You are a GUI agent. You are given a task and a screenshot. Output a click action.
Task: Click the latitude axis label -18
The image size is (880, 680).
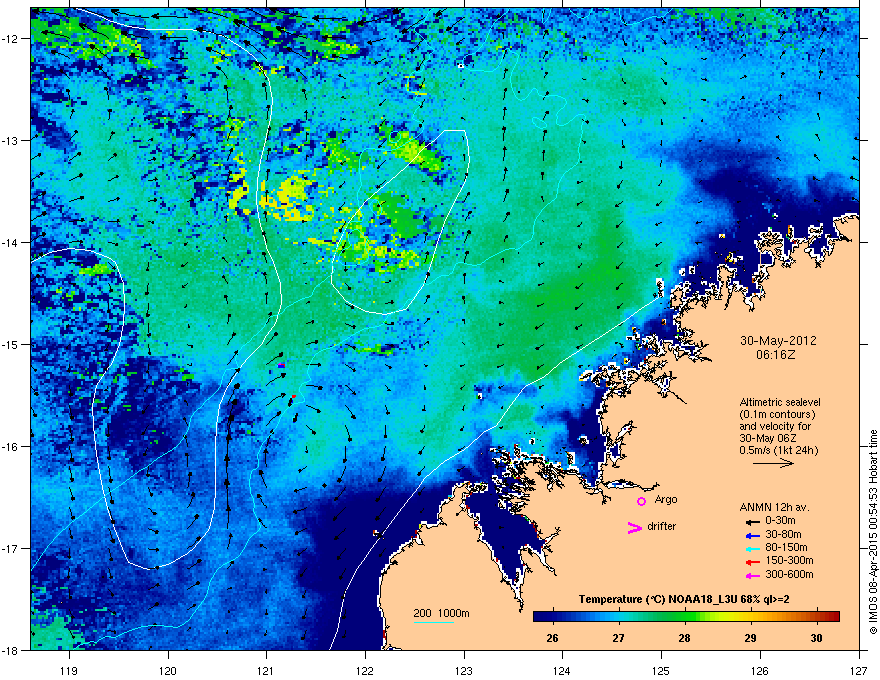[x=11, y=650]
